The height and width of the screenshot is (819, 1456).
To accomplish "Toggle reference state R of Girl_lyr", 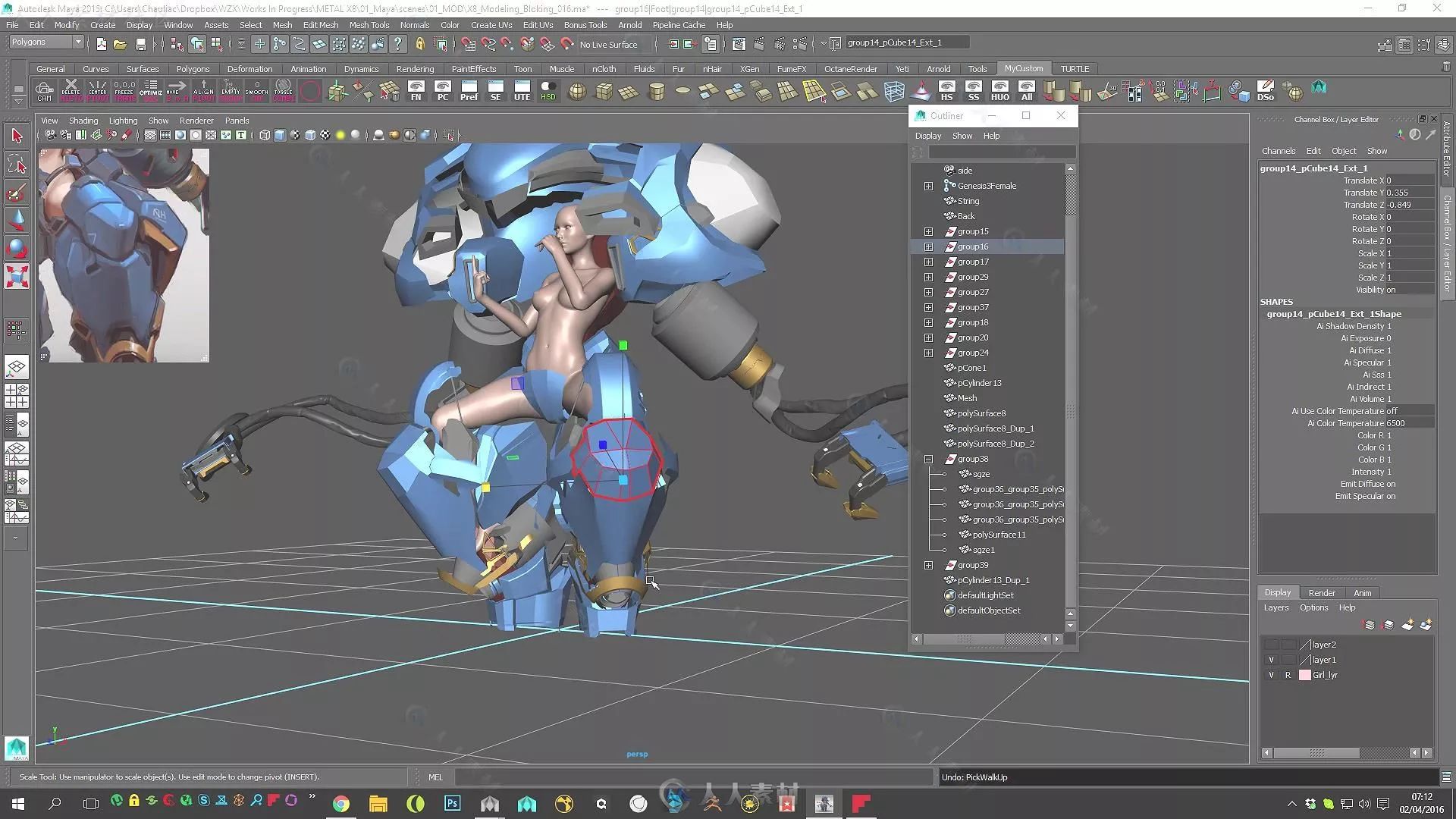I will [1288, 675].
